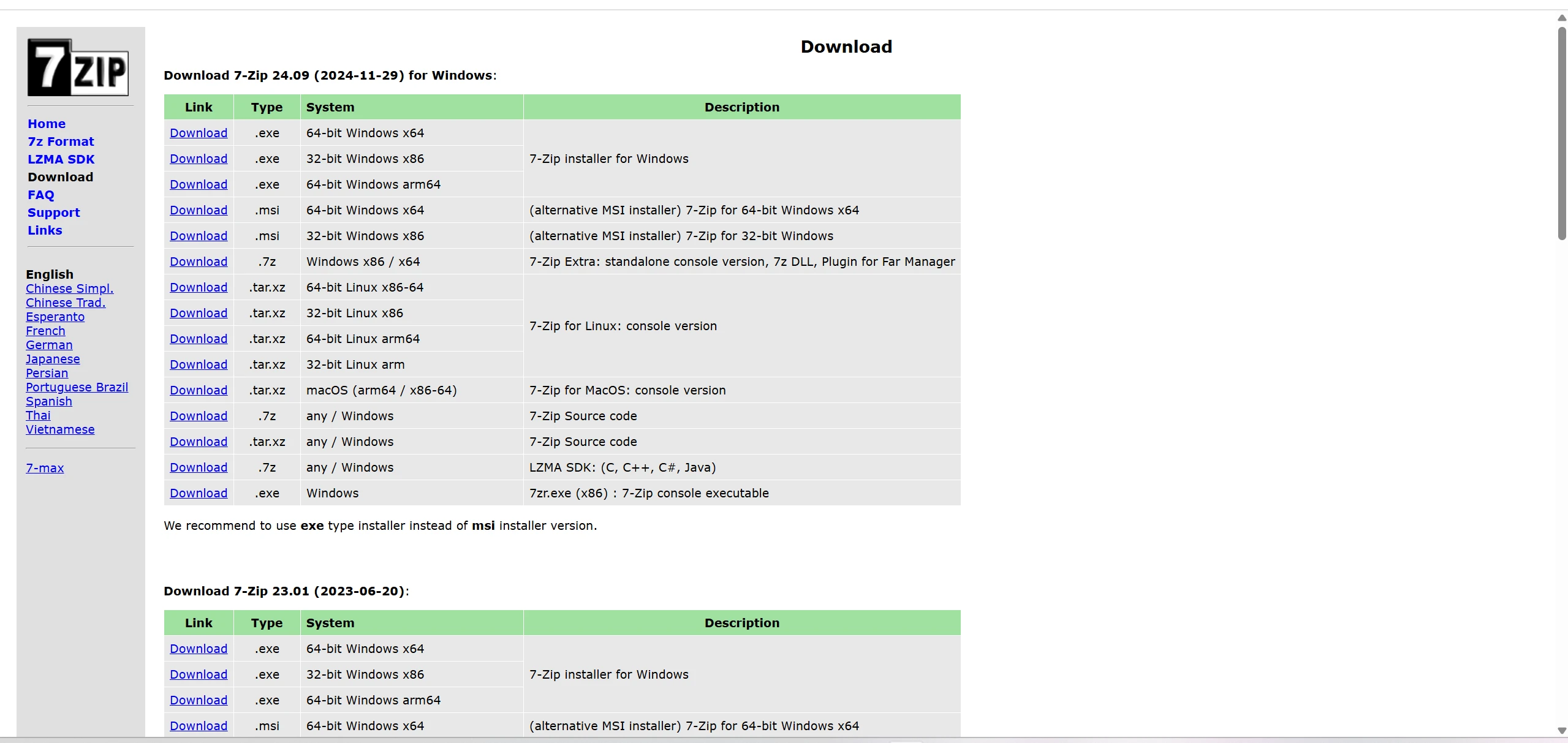This screenshot has height=743, width=1568.
Task: Download 24.09 .exe for 64-bit Windows x64
Action: 199,133
